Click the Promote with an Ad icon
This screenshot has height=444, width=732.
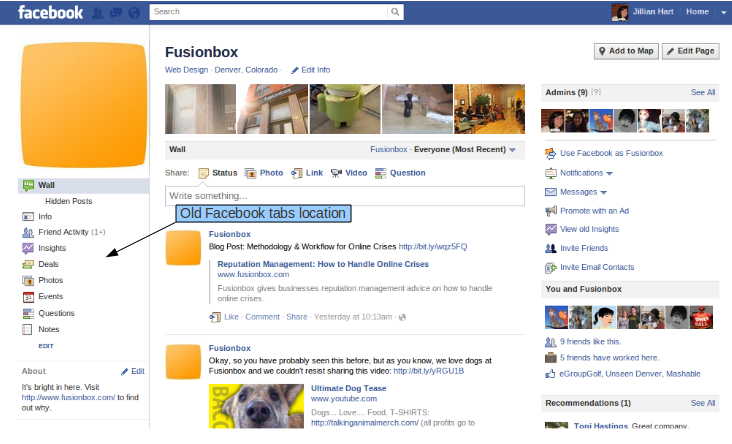550,211
